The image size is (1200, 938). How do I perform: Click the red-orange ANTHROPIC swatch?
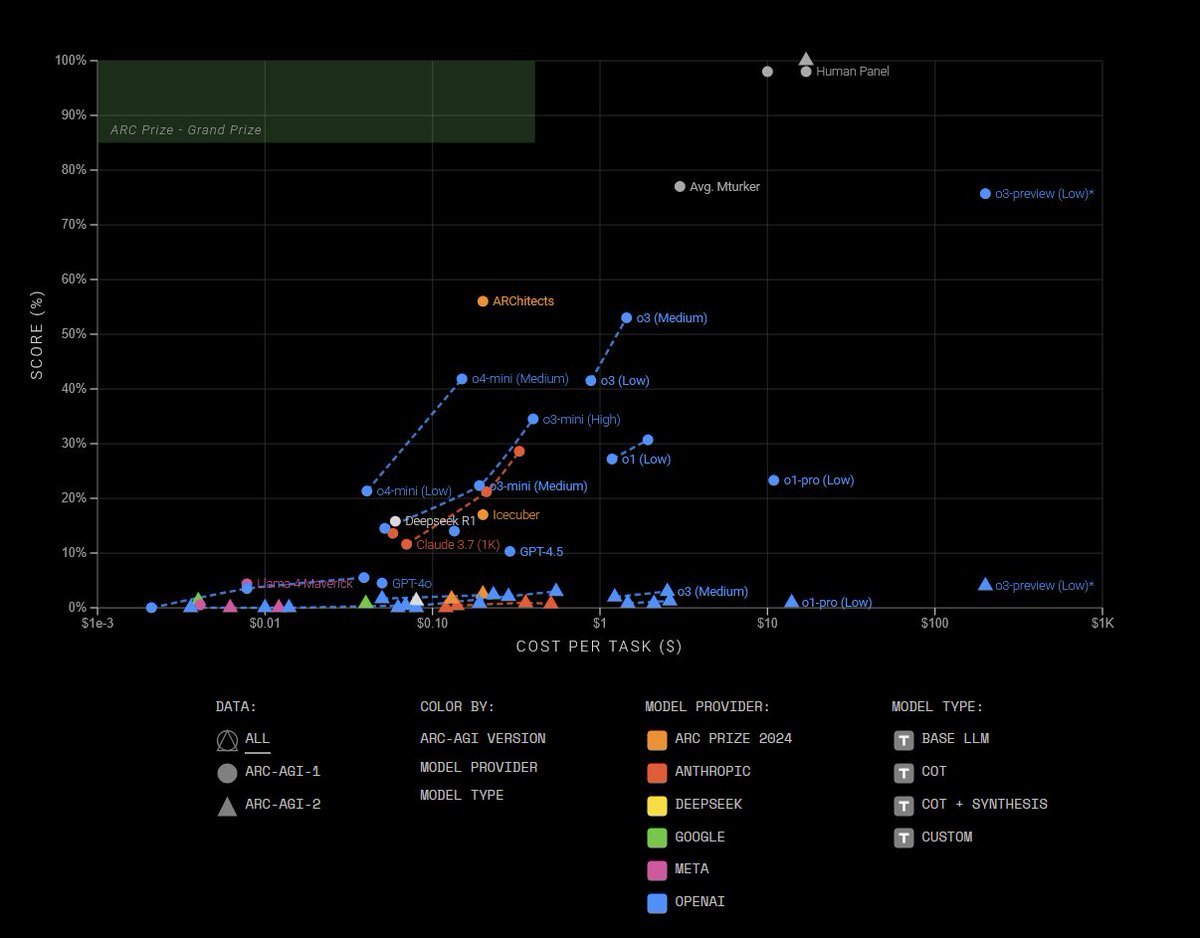coord(657,772)
